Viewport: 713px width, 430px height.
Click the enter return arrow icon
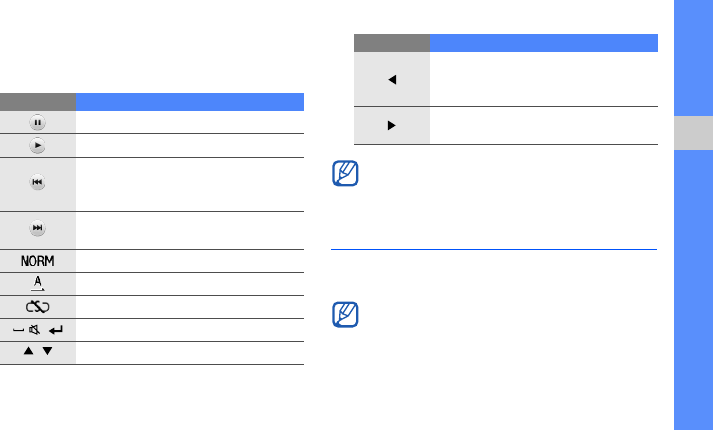click(57, 329)
